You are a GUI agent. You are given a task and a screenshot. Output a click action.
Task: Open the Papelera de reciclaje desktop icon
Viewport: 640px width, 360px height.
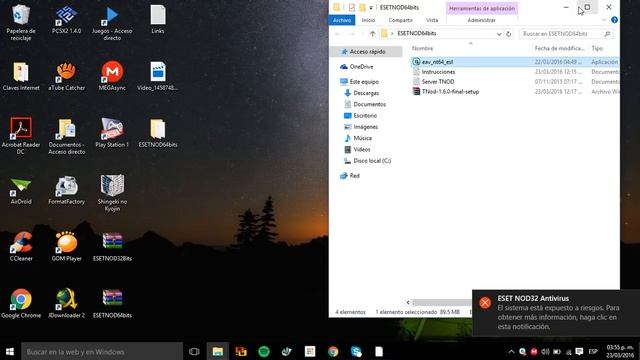[20, 23]
